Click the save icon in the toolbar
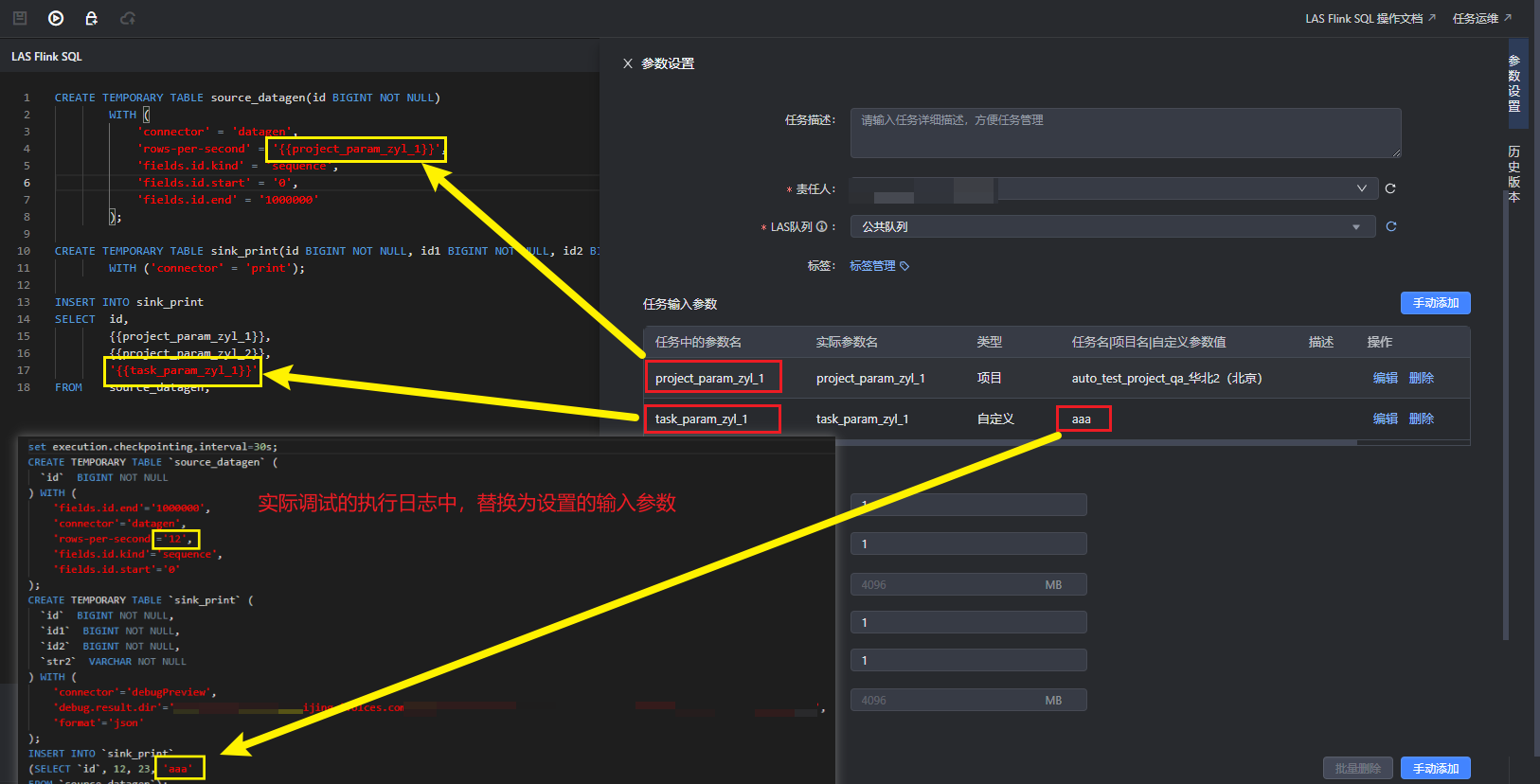Viewport: 1540px width, 784px height. [x=20, y=18]
